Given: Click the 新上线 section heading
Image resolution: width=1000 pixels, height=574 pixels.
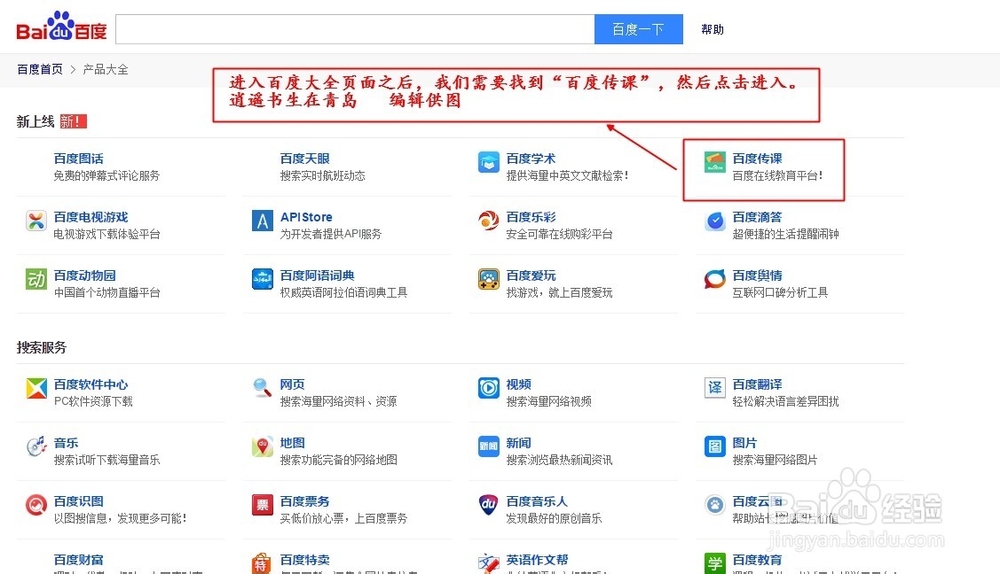Looking at the screenshot, I should [36, 121].
